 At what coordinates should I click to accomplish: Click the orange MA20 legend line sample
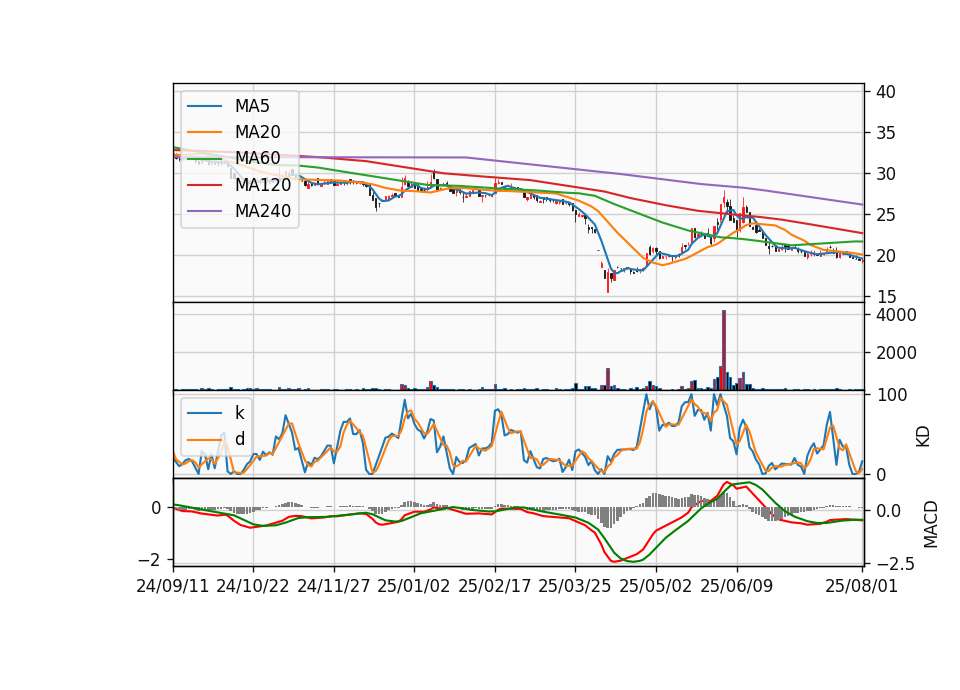point(204,132)
